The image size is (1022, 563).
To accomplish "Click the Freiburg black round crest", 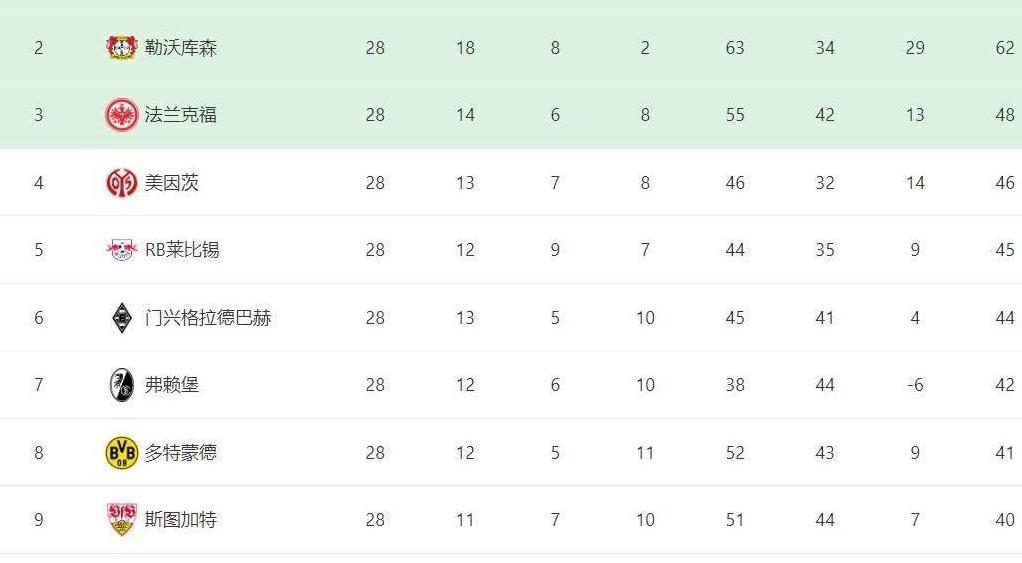I will (x=121, y=385).
